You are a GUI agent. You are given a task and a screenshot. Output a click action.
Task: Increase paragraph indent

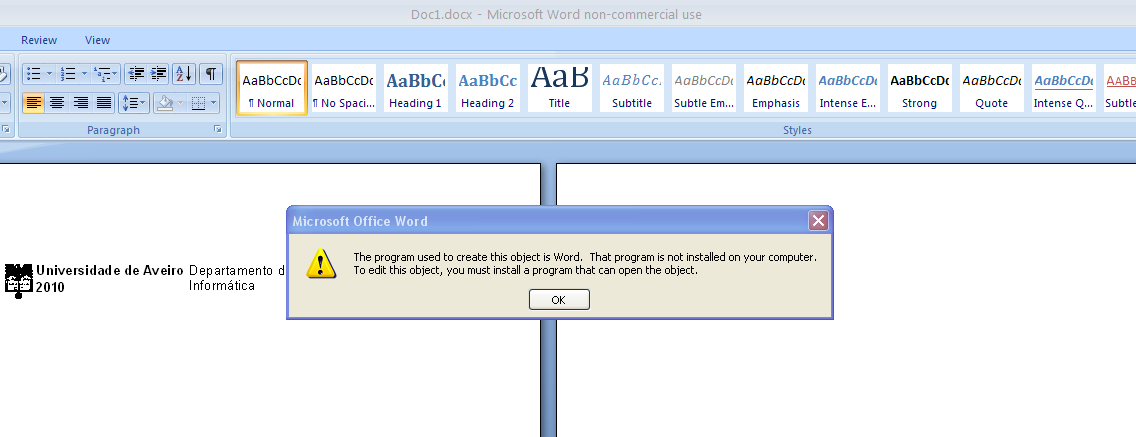(158, 73)
